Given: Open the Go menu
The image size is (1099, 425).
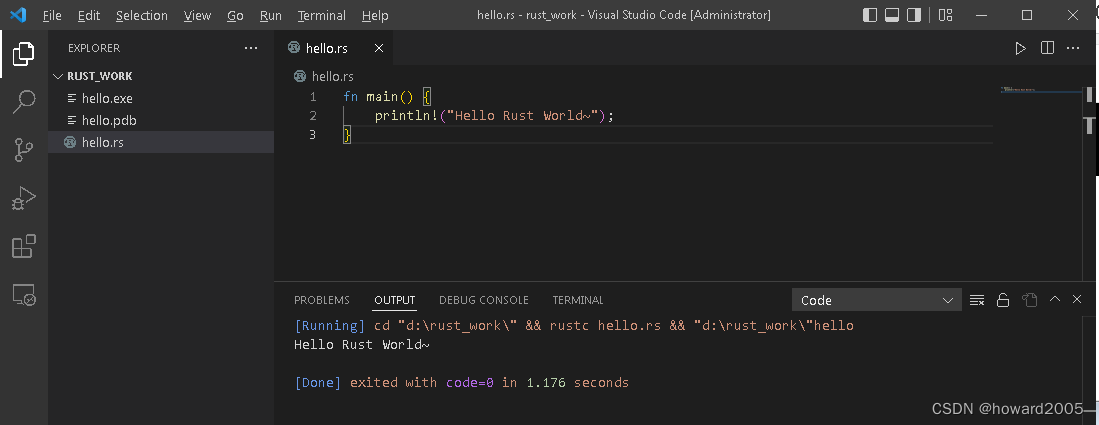Looking at the screenshot, I should pyautogui.click(x=236, y=15).
